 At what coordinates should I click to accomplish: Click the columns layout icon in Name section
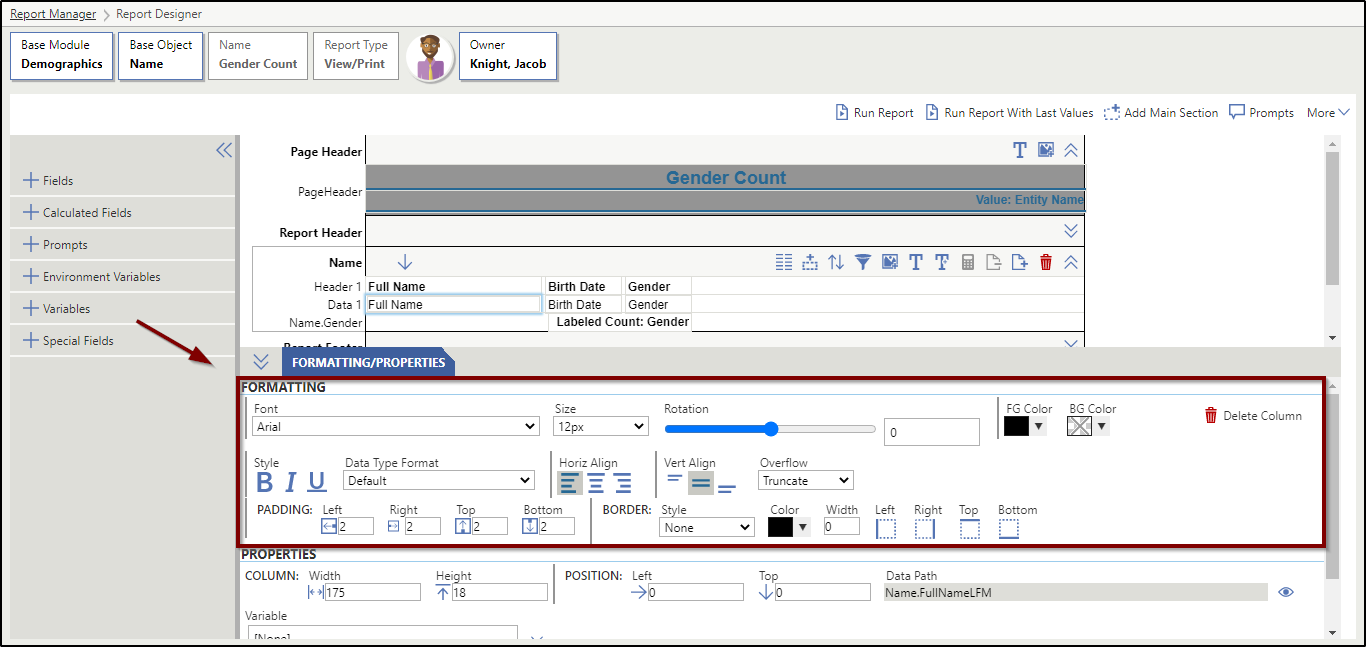pos(784,262)
